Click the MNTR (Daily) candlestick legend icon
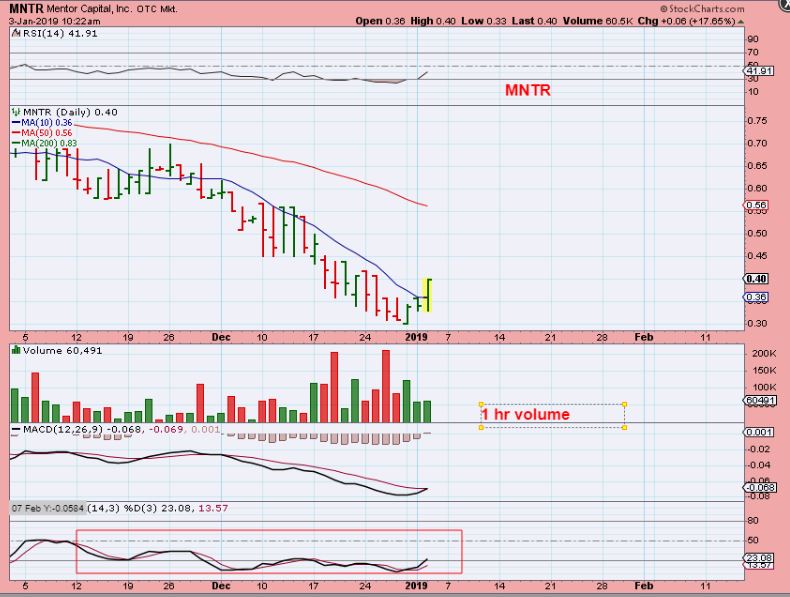790x597 pixels. tap(16, 112)
